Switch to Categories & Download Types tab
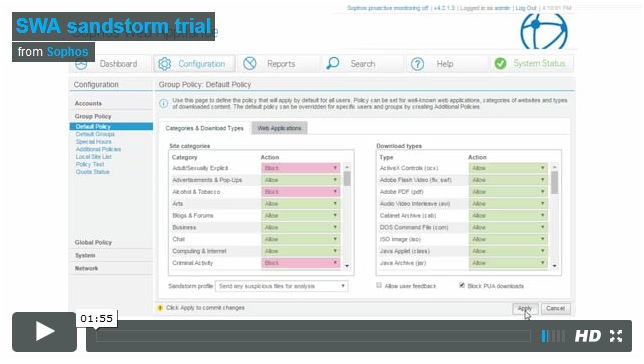The height and width of the screenshot is (364, 644). pyautogui.click(x=205, y=128)
